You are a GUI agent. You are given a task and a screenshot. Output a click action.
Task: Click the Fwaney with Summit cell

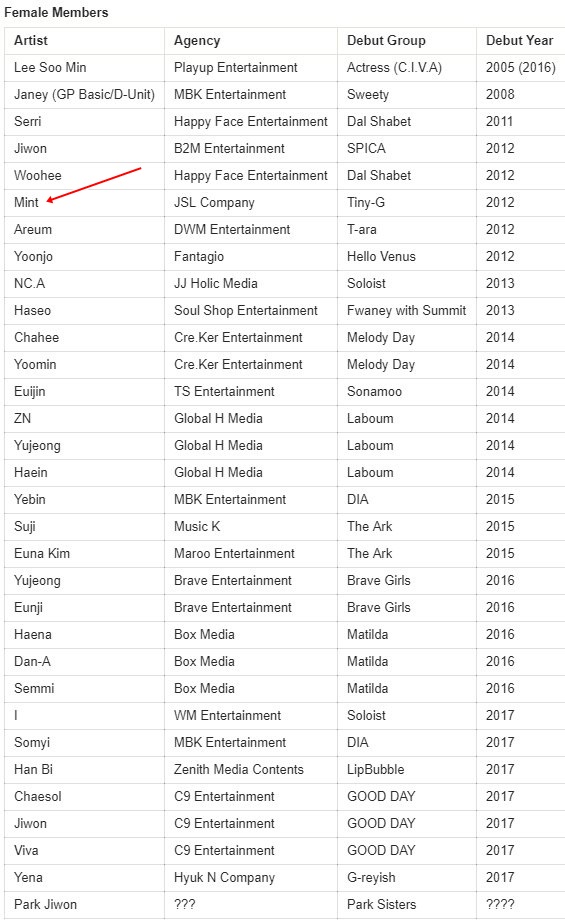tap(406, 311)
